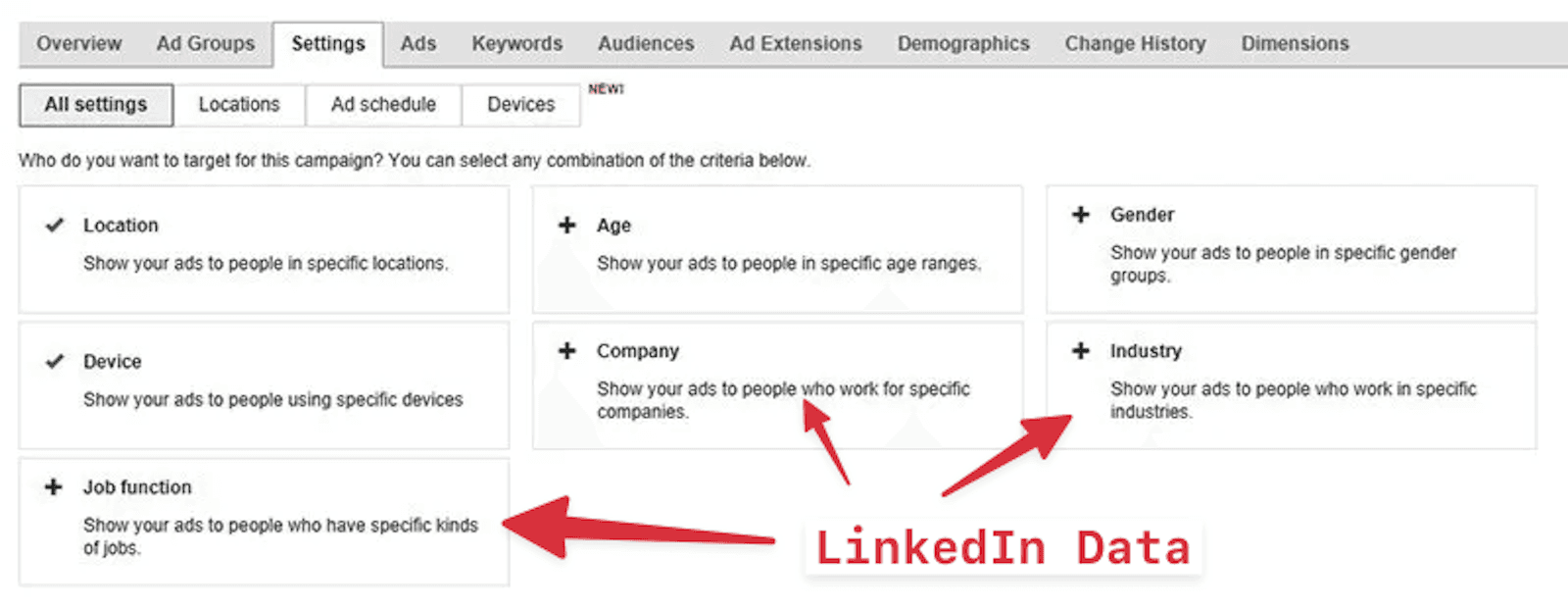Screen dimensions: 1568x609
Task: Click the Location card title
Action: point(121,226)
